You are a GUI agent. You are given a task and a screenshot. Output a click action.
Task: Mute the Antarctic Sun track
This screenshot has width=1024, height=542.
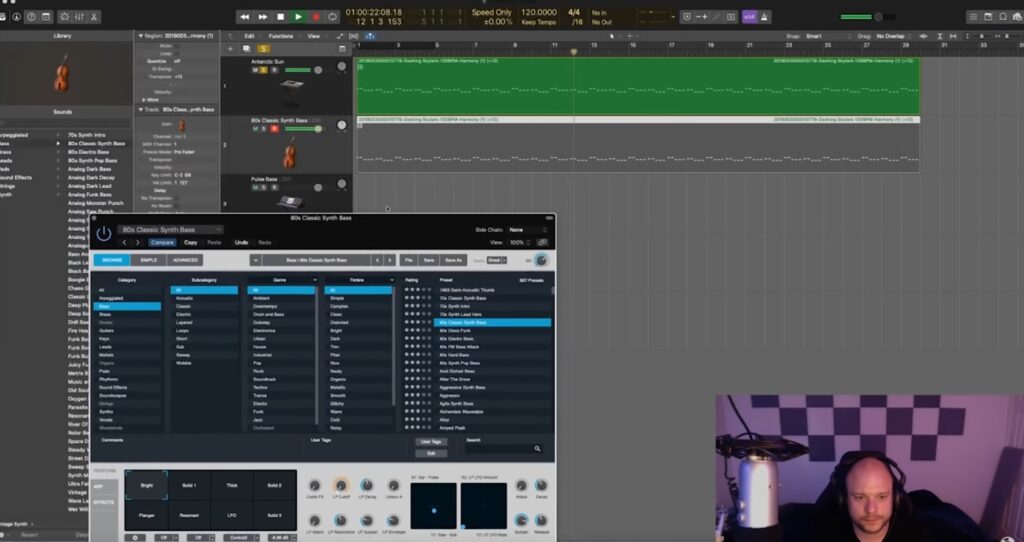[x=255, y=70]
